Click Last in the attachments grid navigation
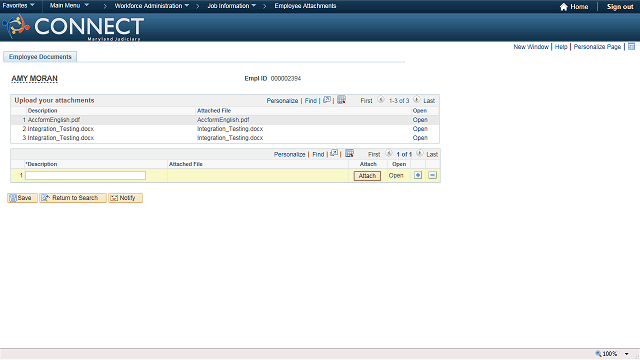The image size is (640, 360). [429, 100]
